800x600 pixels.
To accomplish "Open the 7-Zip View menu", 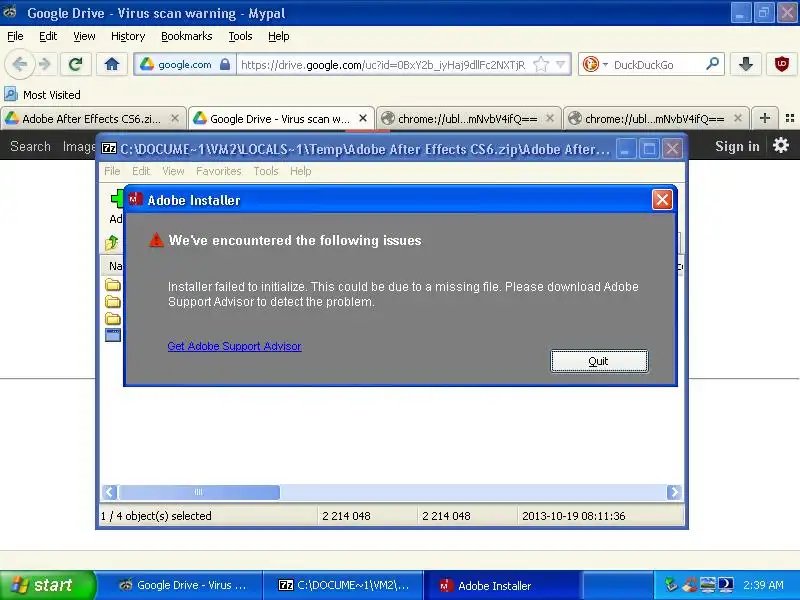I will point(173,171).
